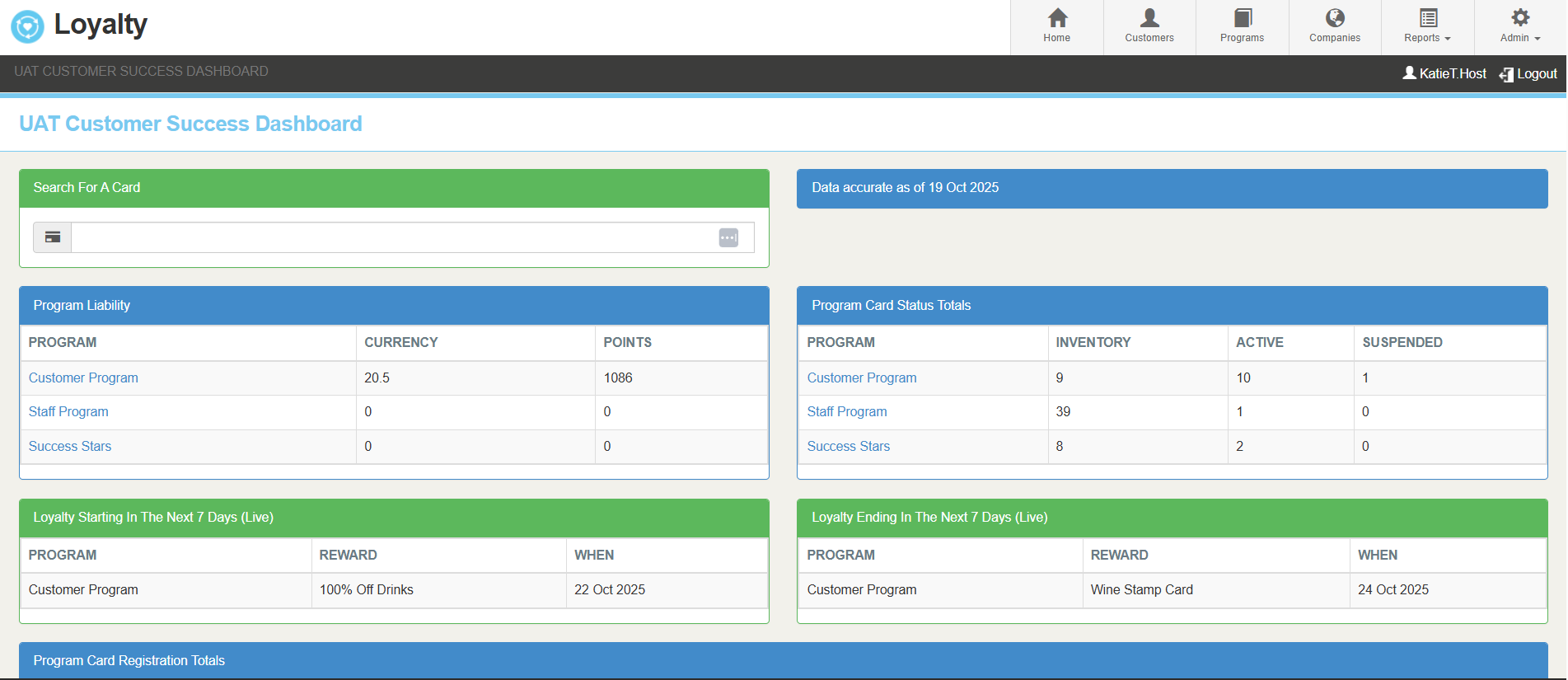1568x680 pixels.
Task: Open the Programs book icon
Action: [1243, 18]
